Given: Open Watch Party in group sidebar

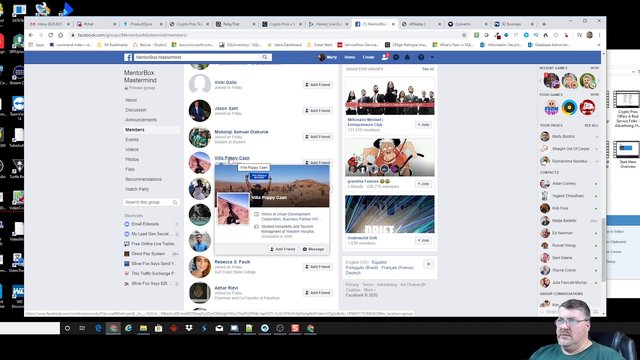Looking at the screenshot, I should pos(137,189).
